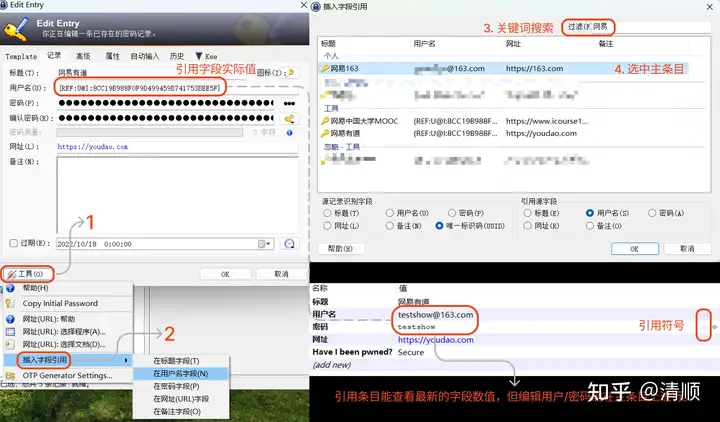Viewport: 720px width, 422px height.
Task: Click the key icon of 网易中国大学MOOC entry
Action: (325, 121)
